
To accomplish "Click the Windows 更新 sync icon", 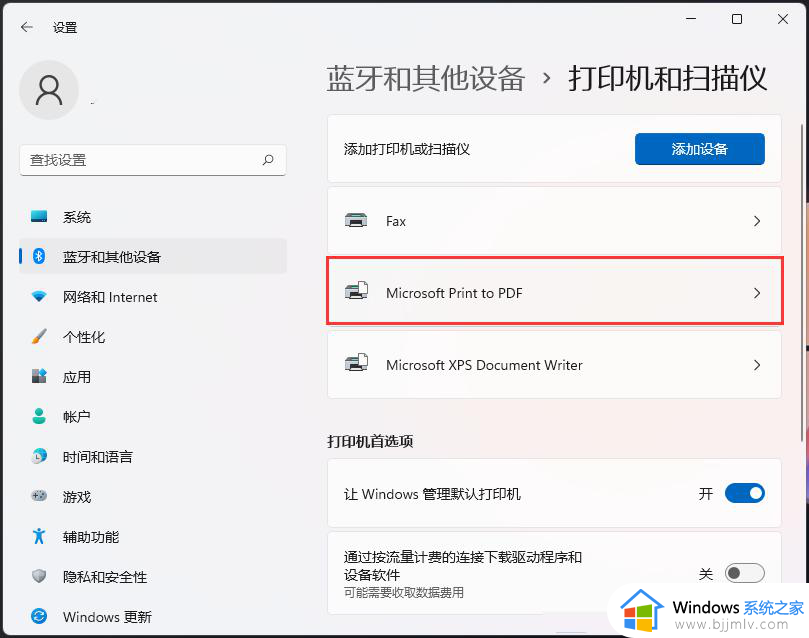I will 39,616.
